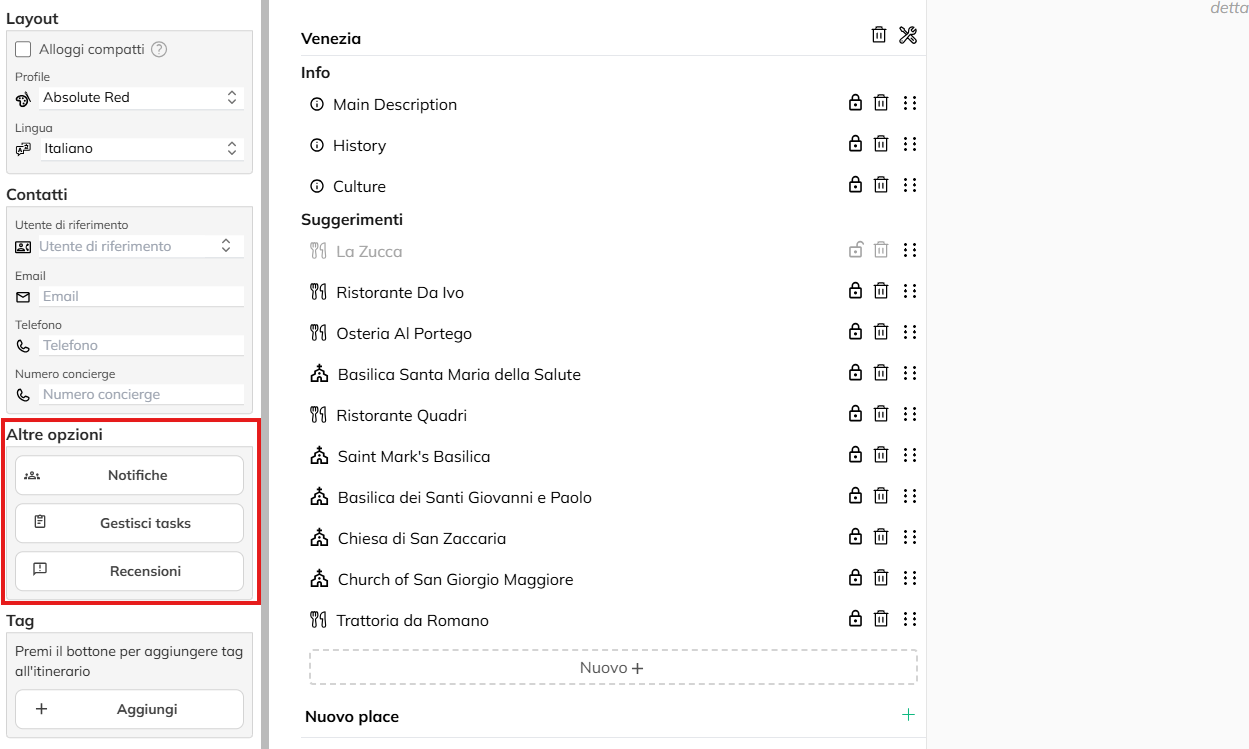Open the Profile dropdown Absolute Red

[140, 97]
